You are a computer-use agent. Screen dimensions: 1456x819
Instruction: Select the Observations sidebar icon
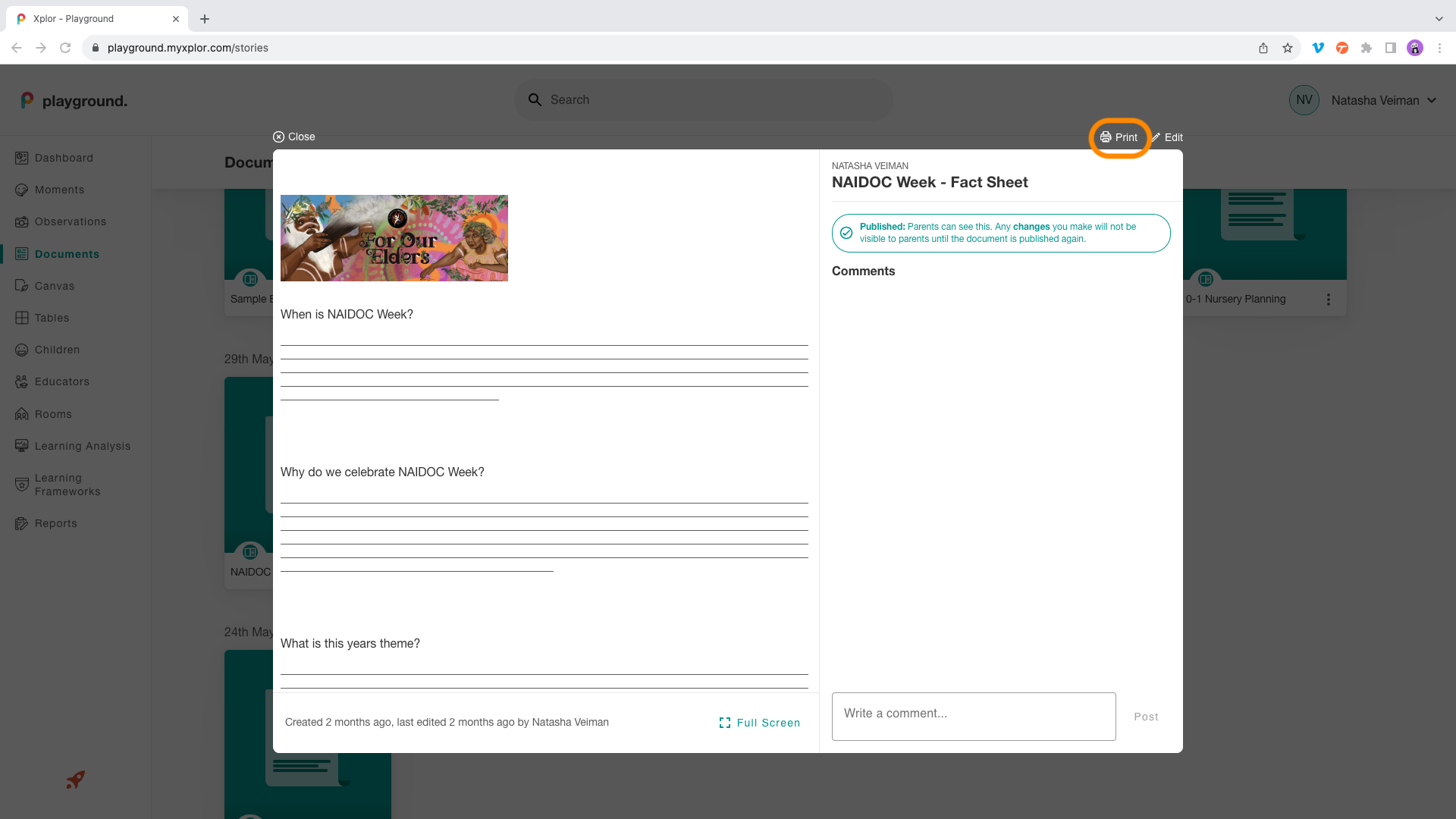pos(21,221)
